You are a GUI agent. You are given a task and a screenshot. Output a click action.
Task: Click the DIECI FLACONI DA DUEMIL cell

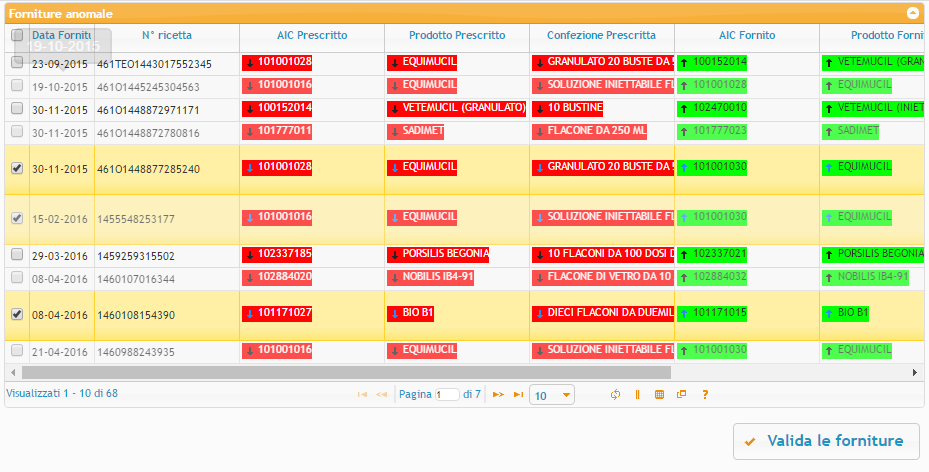pos(603,313)
